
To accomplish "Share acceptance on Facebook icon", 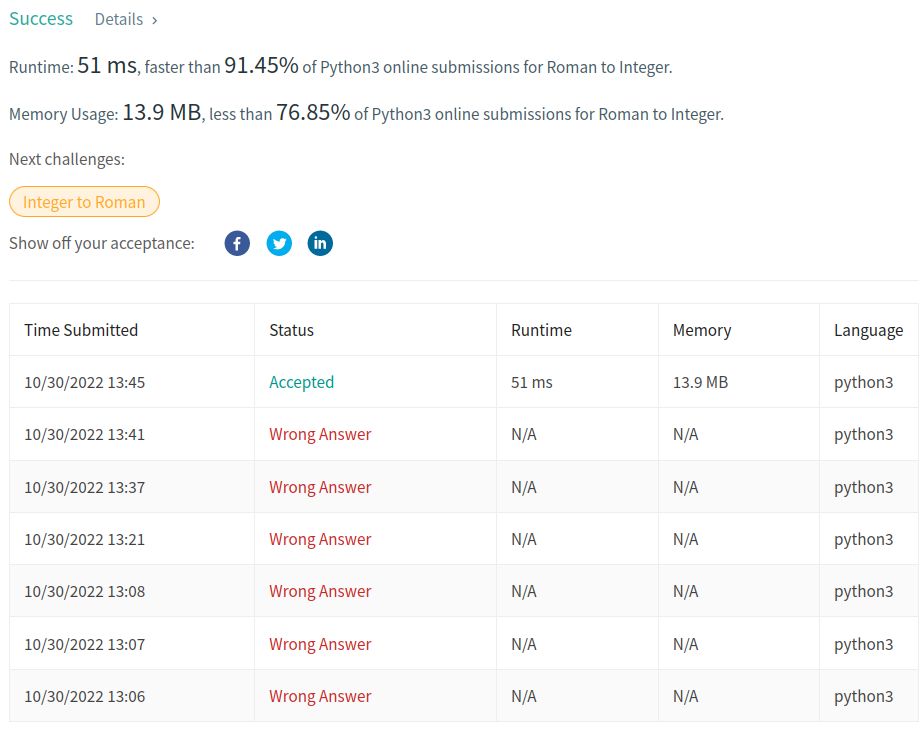I will click(237, 243).
